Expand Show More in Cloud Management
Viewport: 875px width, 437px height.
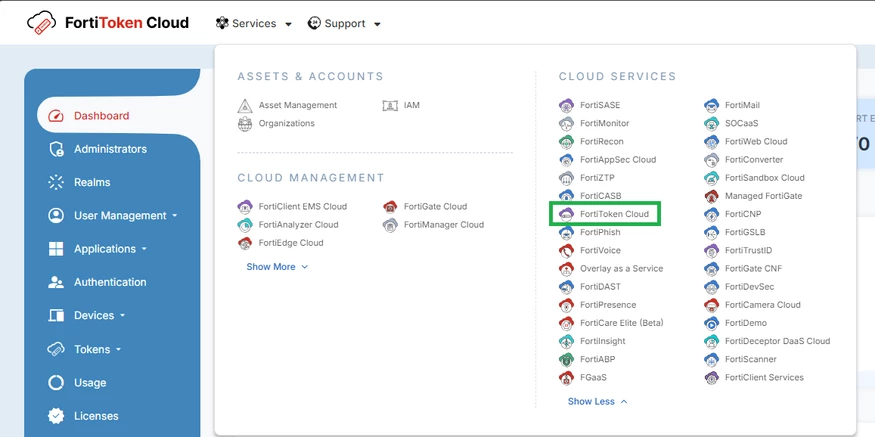point(277,267)
